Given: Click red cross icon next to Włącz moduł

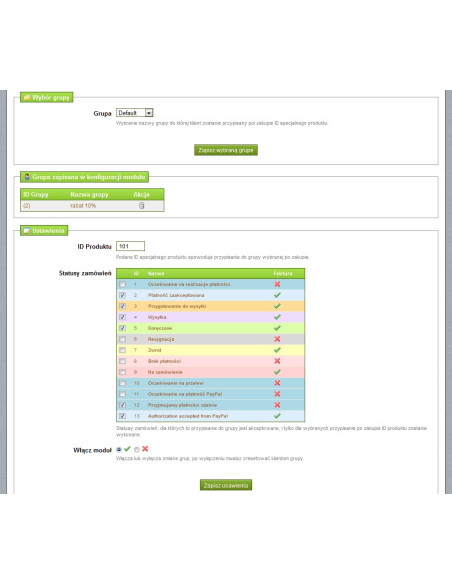Looking at the screenshot, I should point(145,449).
